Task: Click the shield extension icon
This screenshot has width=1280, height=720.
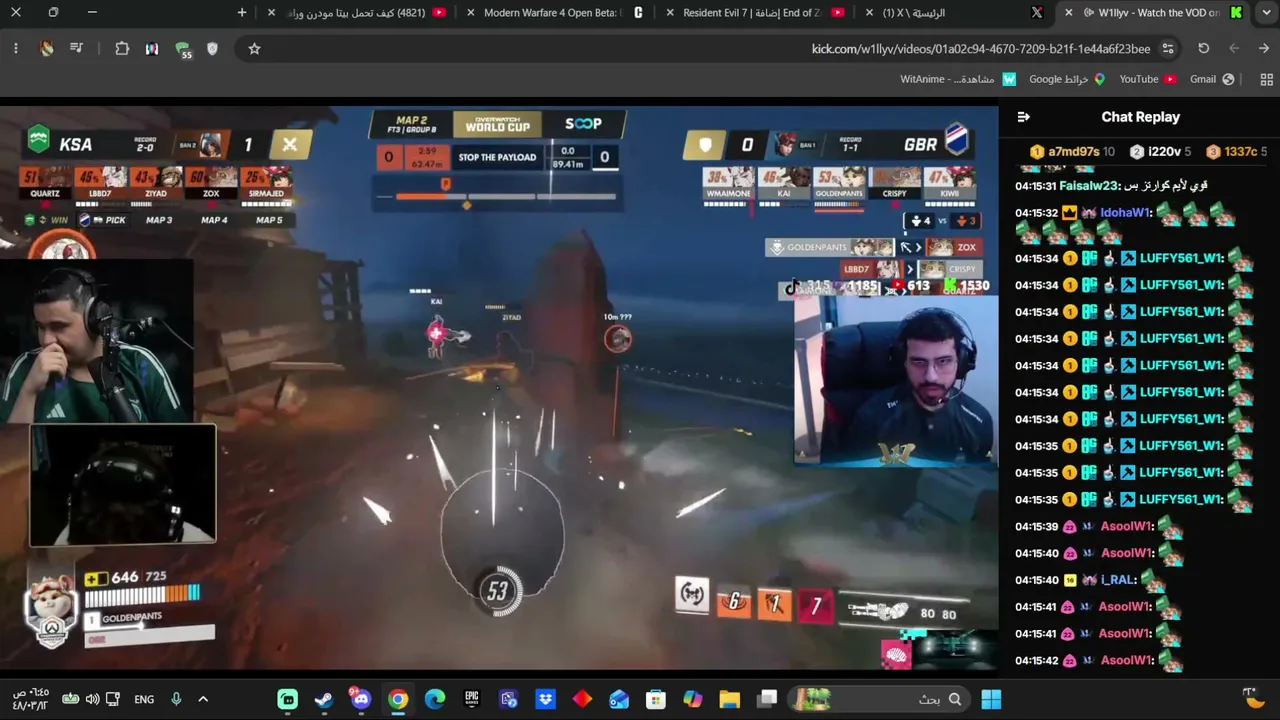Action: tap(212, 48)
